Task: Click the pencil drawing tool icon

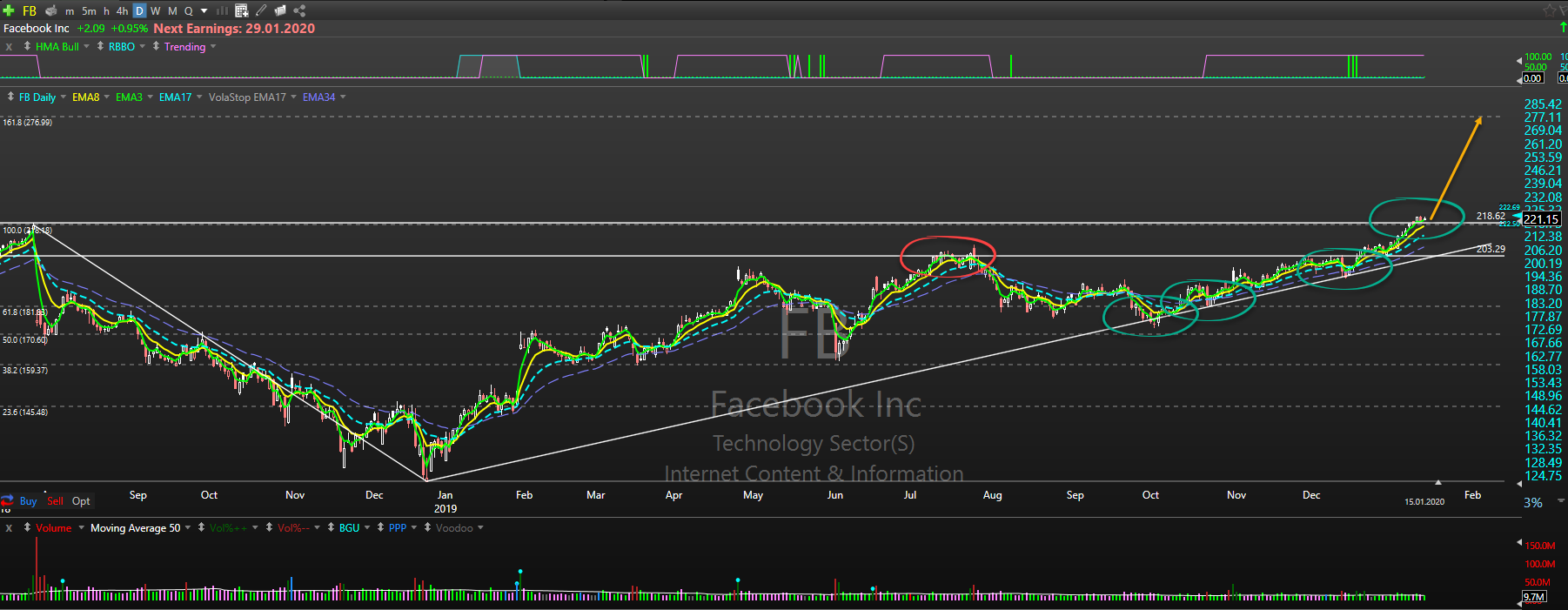Action: [x=261, y=11]
